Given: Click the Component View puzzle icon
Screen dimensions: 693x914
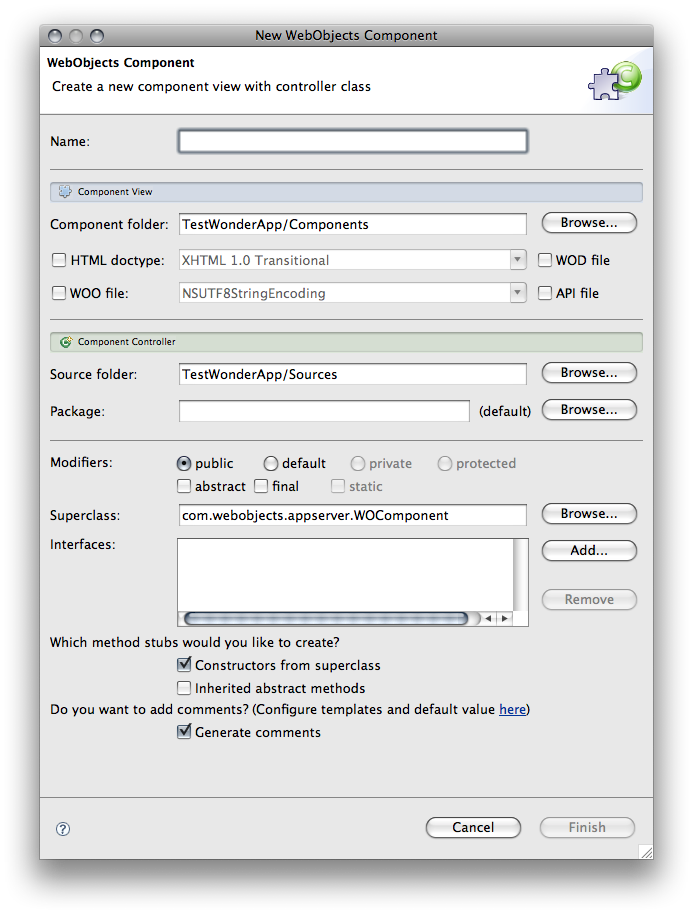Looking at the screenshot, I should pyautogui.click(x=65, y=192).
